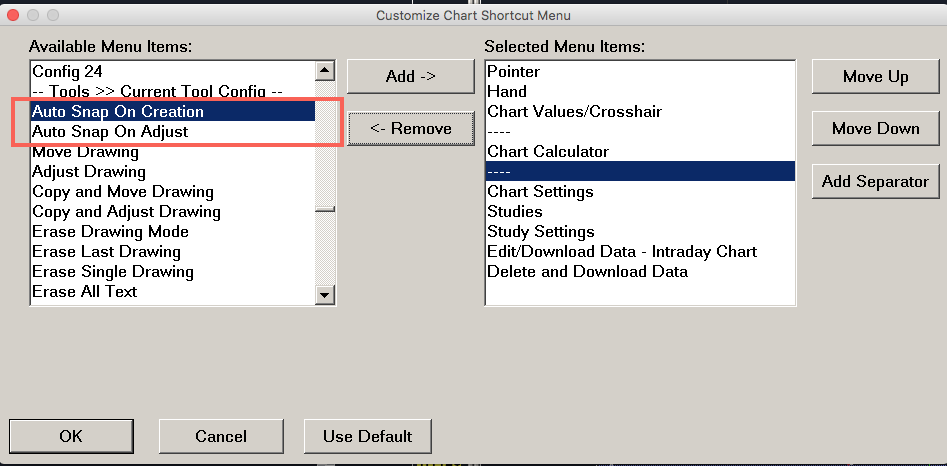This screenshot has height=466, width=947.
Task: Restore settings with Use Default
Action: click(367, 436)
